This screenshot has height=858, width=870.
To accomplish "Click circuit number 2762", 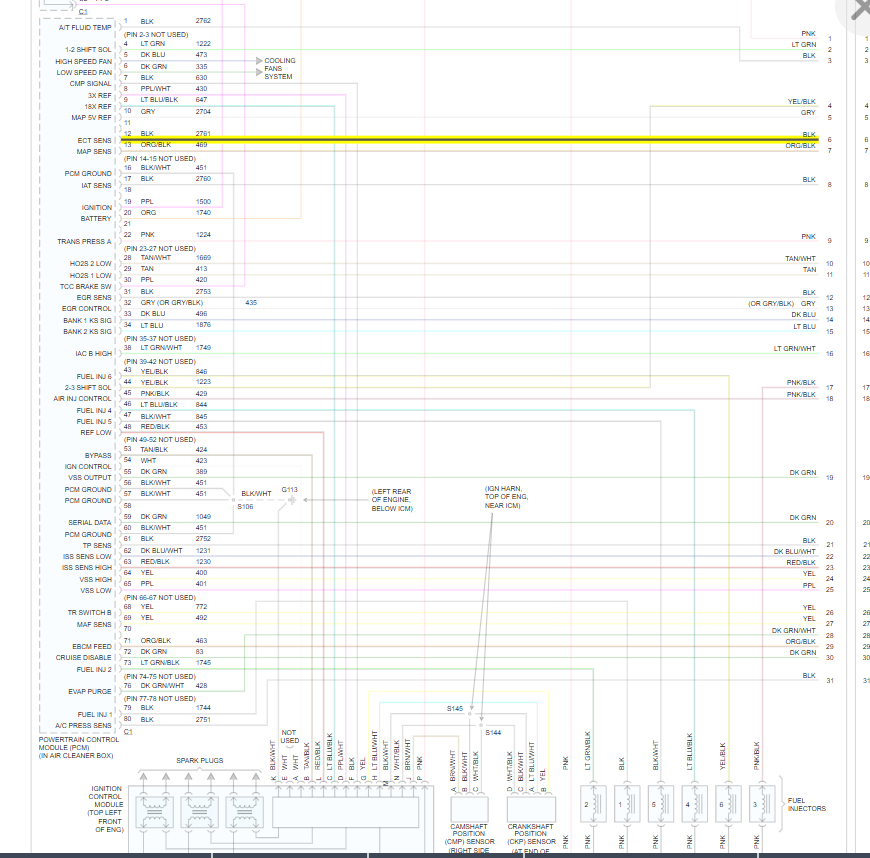I will (203, 21).
